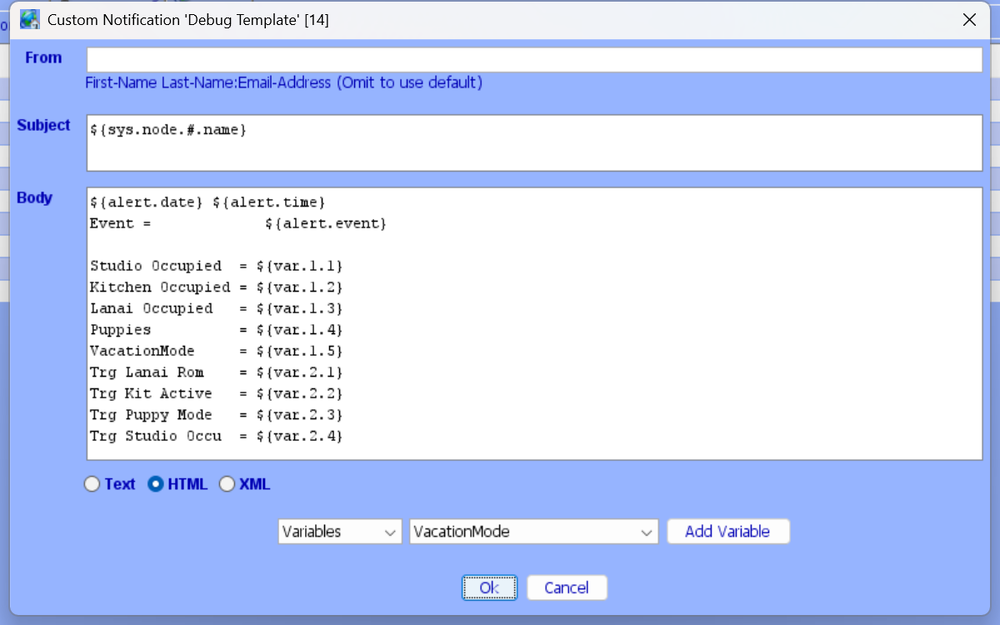The height and width of the screenshot is (625, 1000).
Task: Confirm the template with Ok
Action: 489,587
